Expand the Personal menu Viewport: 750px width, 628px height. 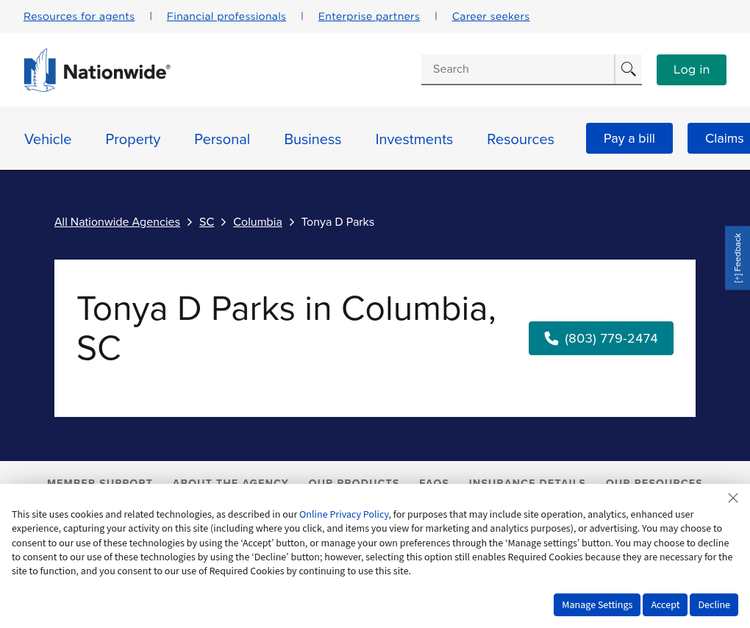point(222,139)
